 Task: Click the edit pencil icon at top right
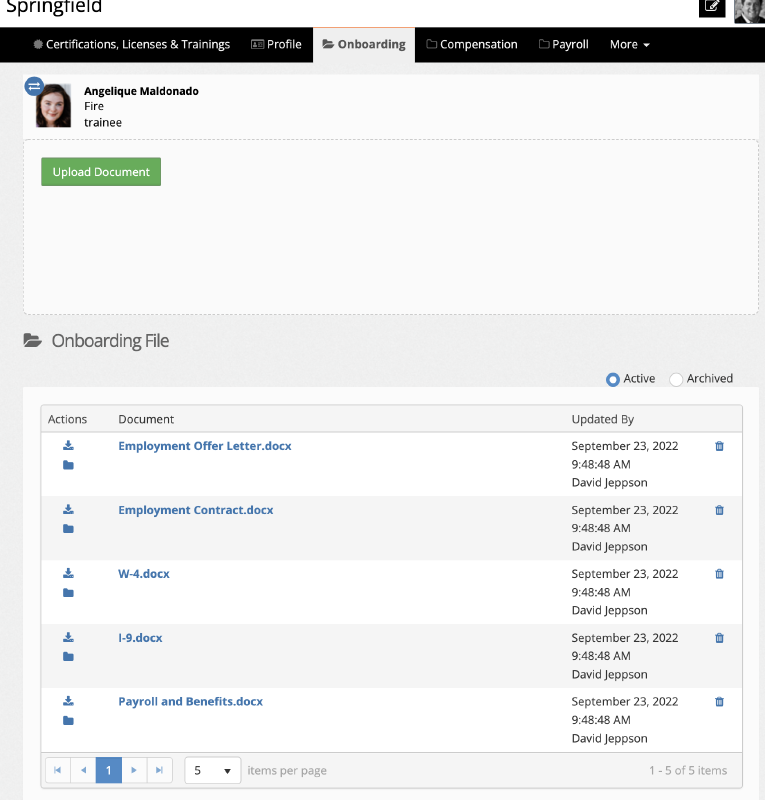point(712,7)
